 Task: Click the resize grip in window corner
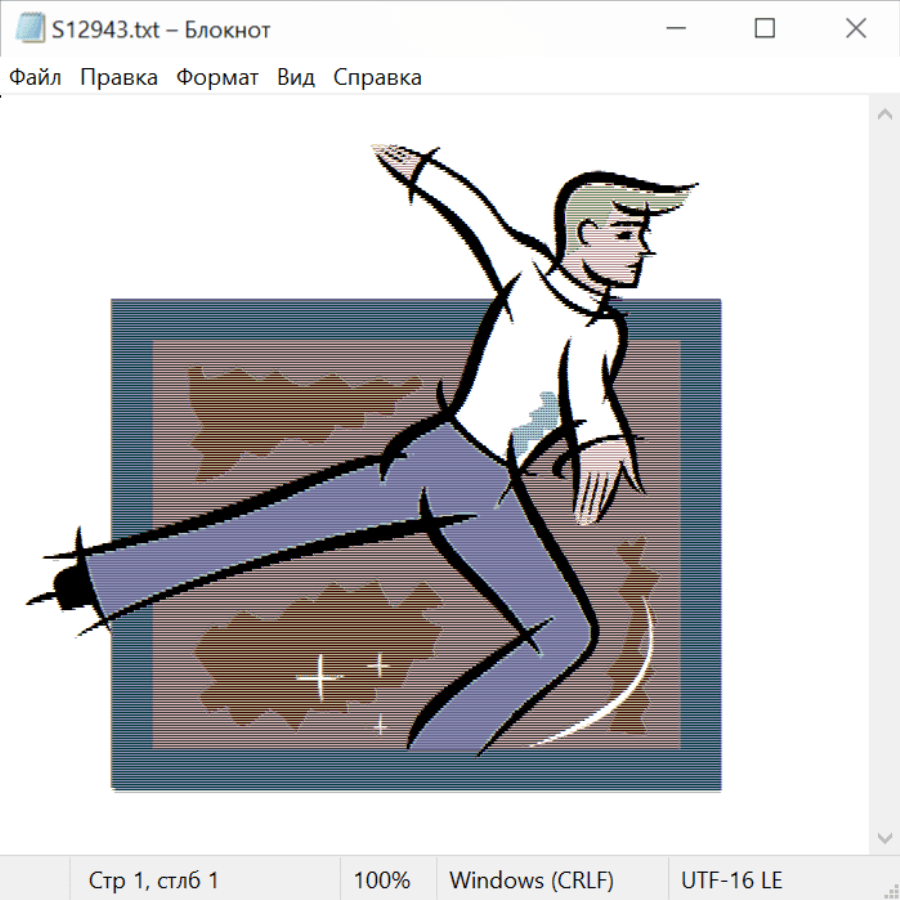coord(891,891)
